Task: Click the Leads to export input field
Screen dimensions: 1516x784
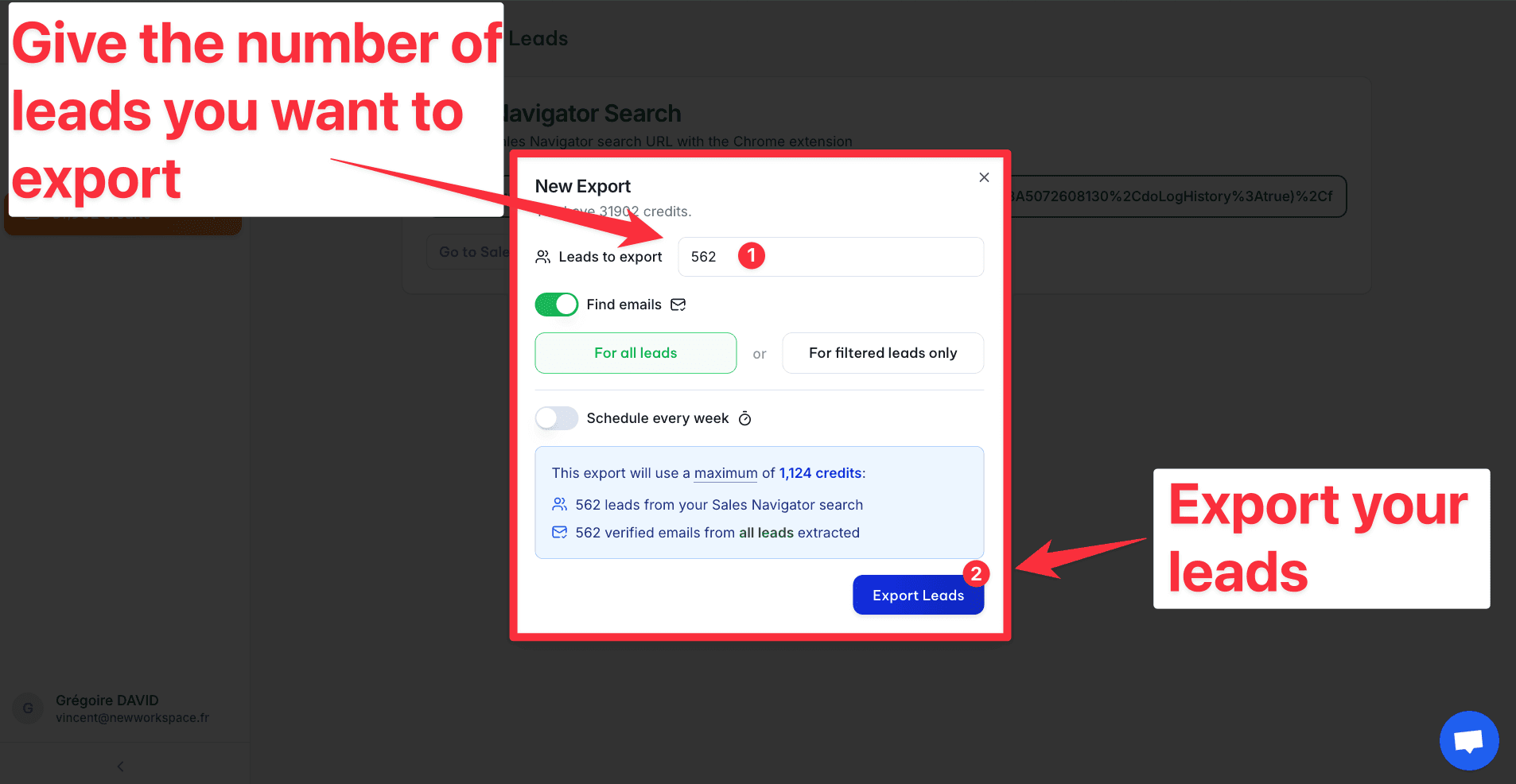Action: pos(830,257)
